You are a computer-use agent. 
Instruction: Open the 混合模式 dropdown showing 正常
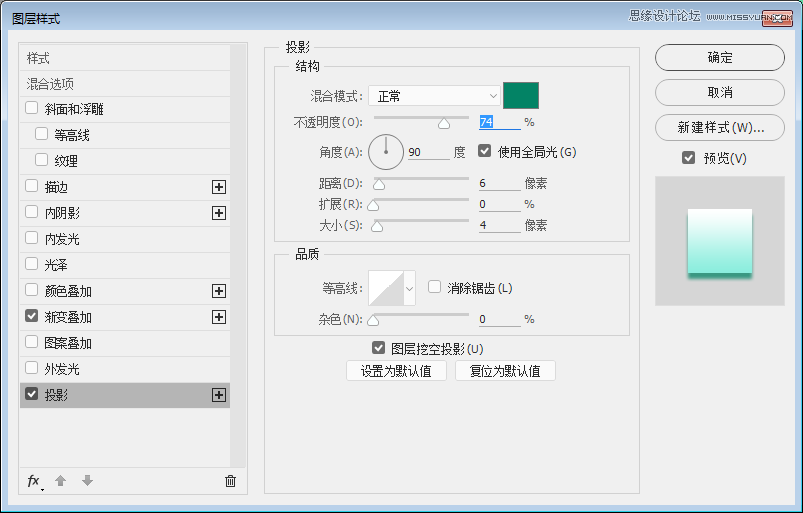(434, 96)
